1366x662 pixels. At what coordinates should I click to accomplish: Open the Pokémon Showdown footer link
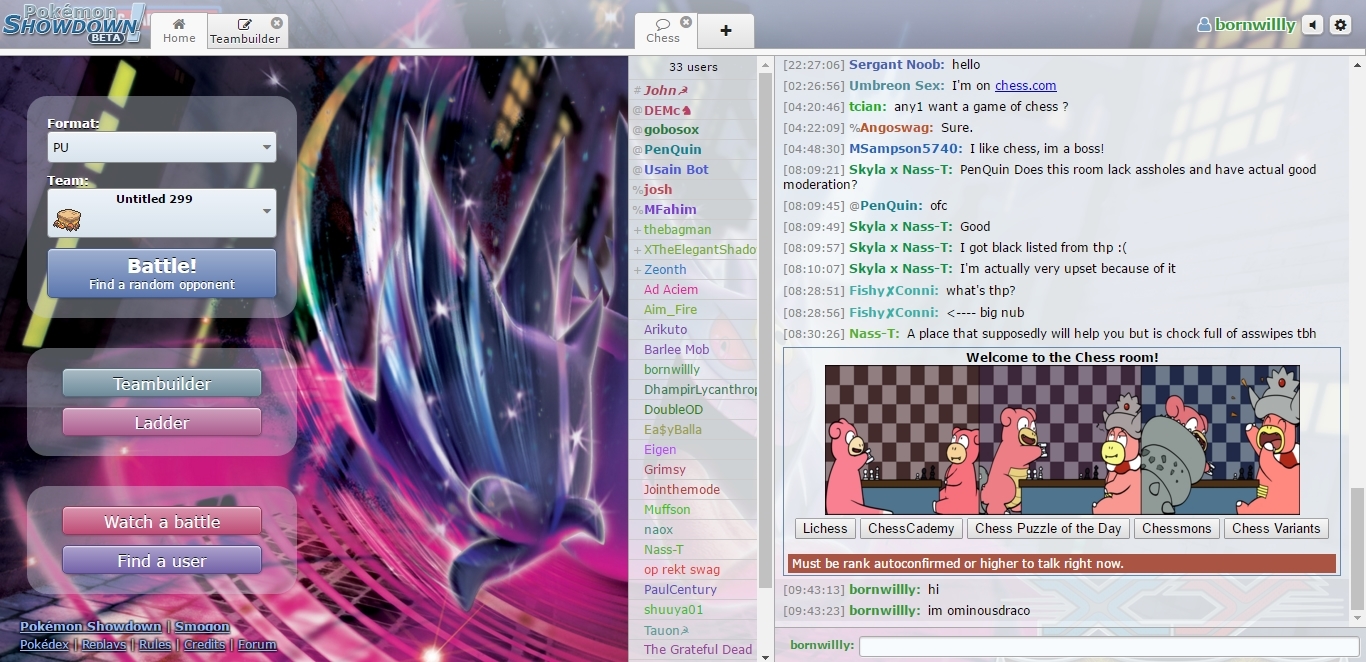(91, 626)
